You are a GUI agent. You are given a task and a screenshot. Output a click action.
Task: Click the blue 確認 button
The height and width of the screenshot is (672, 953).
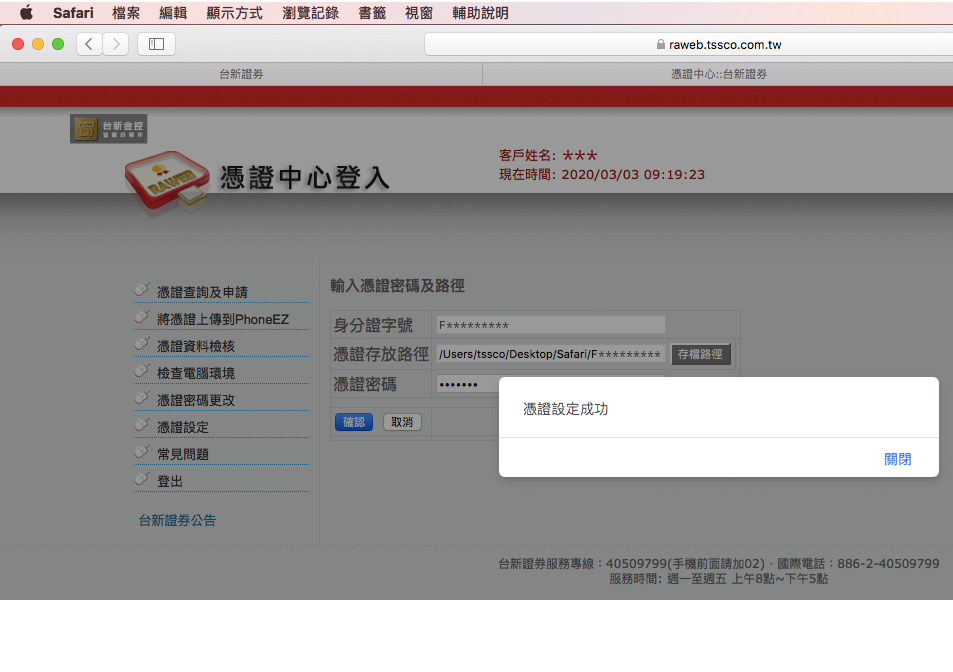pos(354,422)
